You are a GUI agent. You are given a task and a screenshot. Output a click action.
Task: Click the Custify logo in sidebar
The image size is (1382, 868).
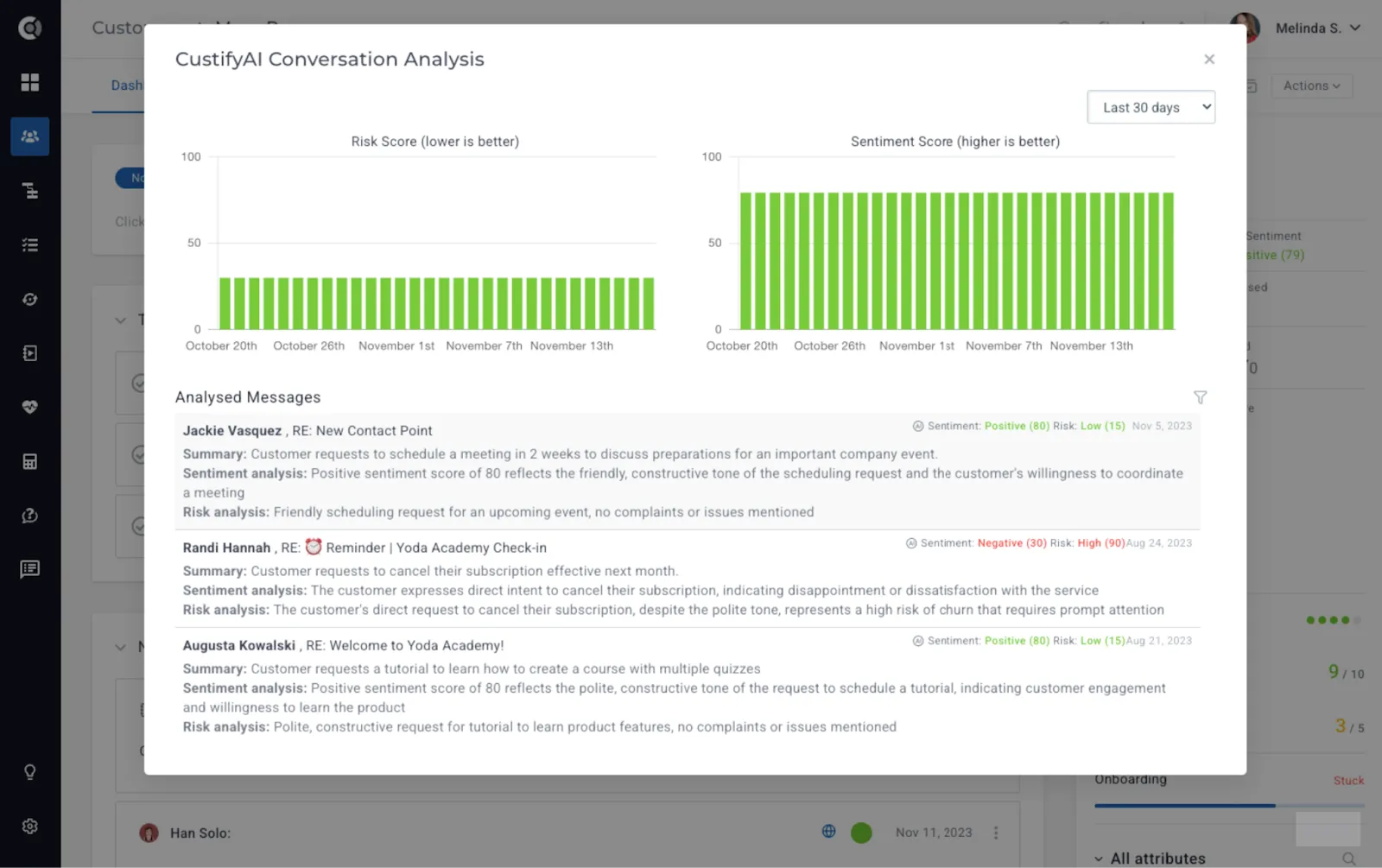tap(30, 29)
